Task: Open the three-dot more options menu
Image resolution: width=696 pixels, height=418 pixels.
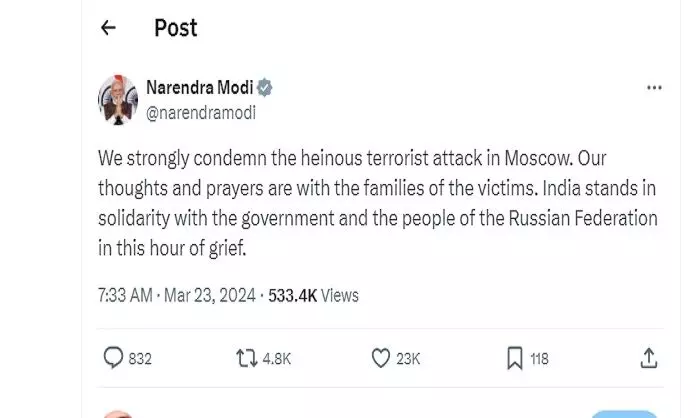Action: [x=654, y=88]
